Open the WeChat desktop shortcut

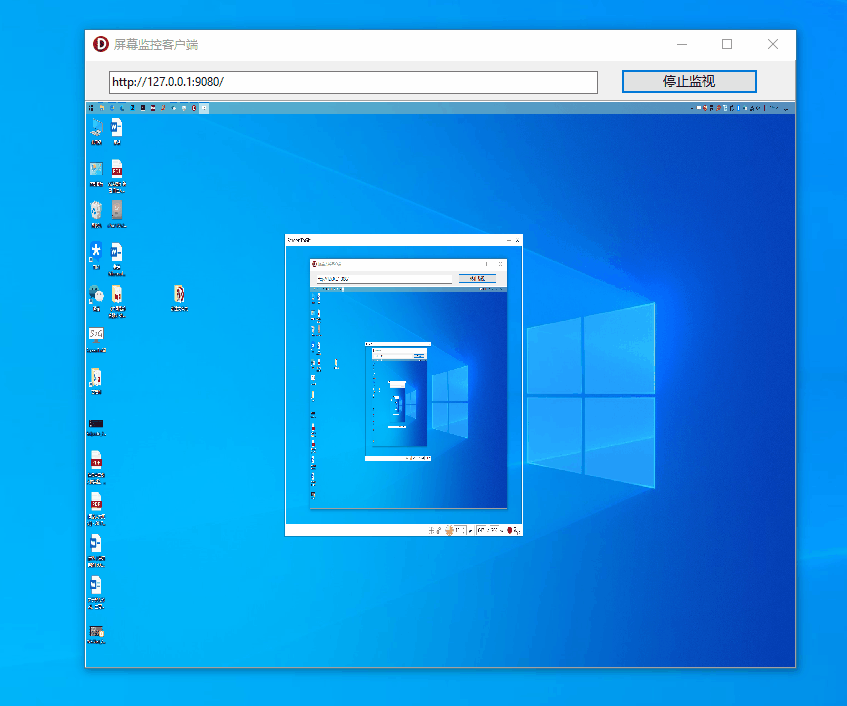click(x=96, y=296)
